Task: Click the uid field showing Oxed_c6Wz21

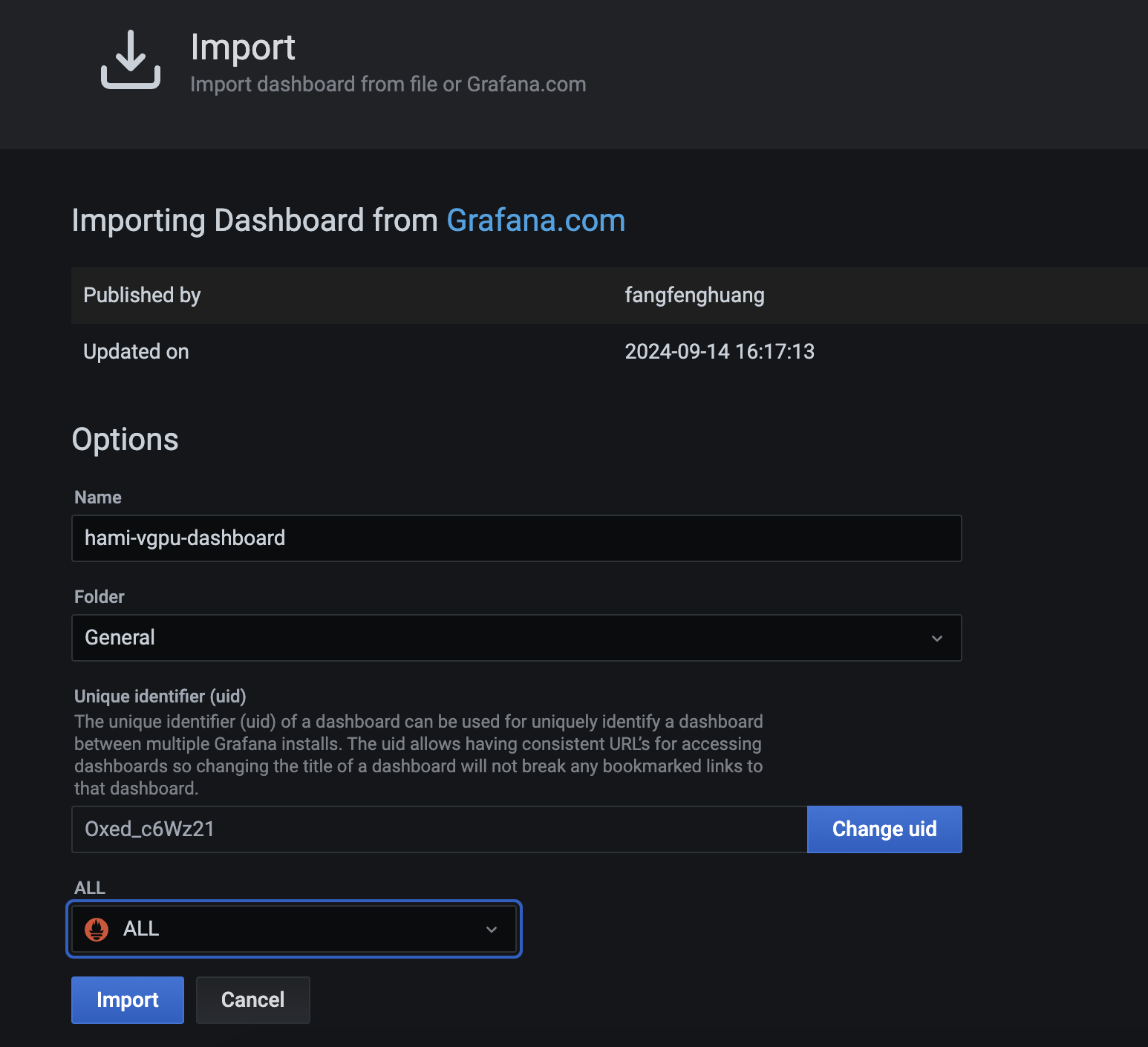Action: tap(439, 829)
